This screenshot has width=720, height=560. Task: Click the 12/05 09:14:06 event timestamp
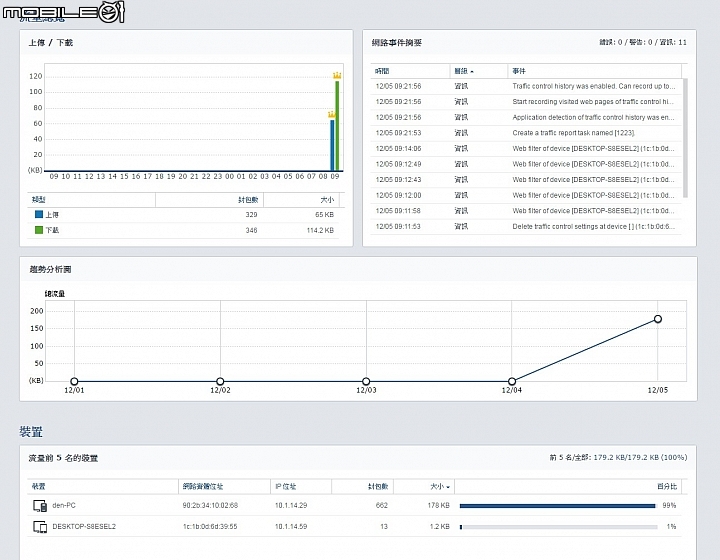[x=399, y=149]
